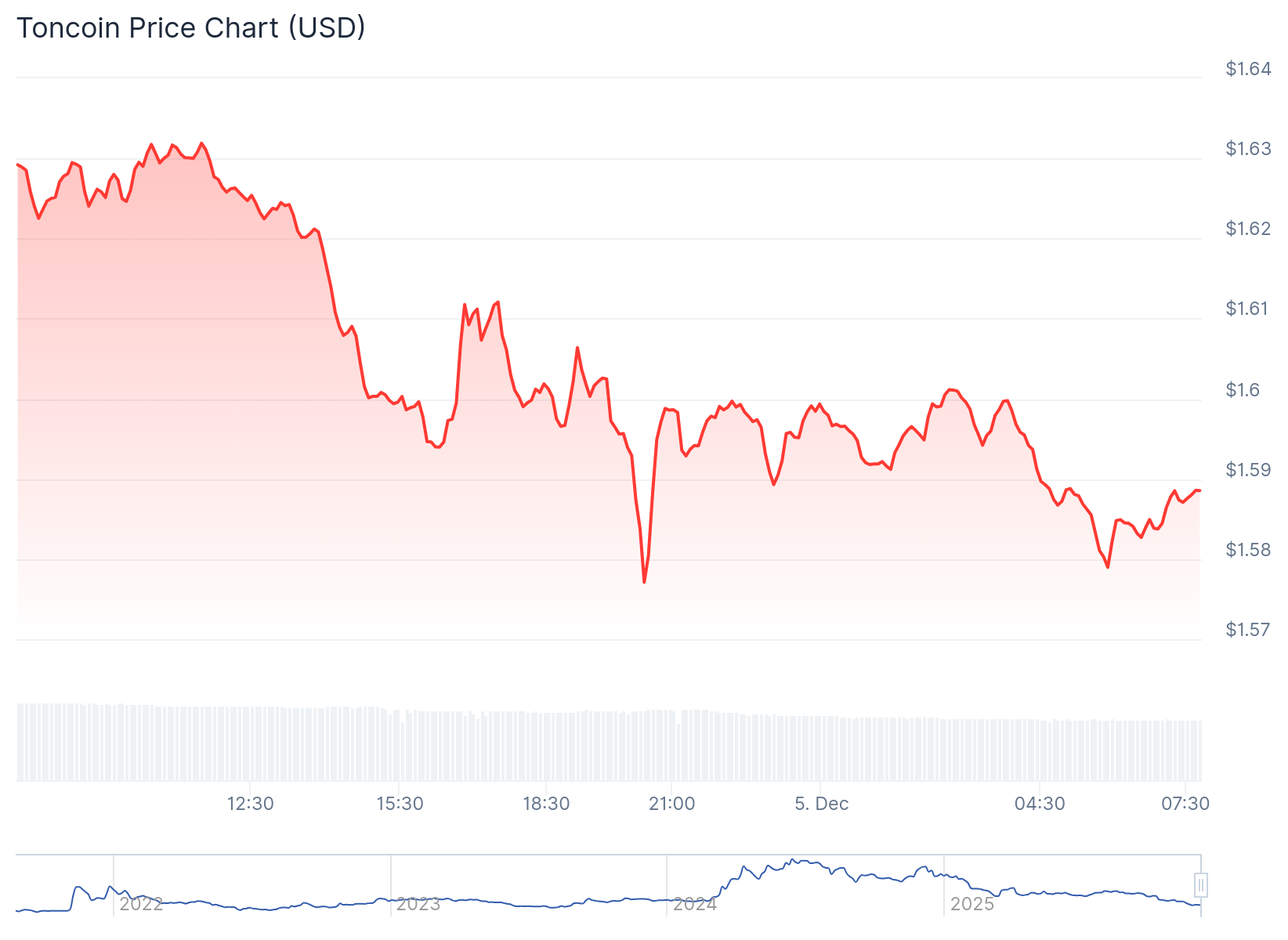
Task: Click the $1.6 price axis label
Action: pos(1243,390)
